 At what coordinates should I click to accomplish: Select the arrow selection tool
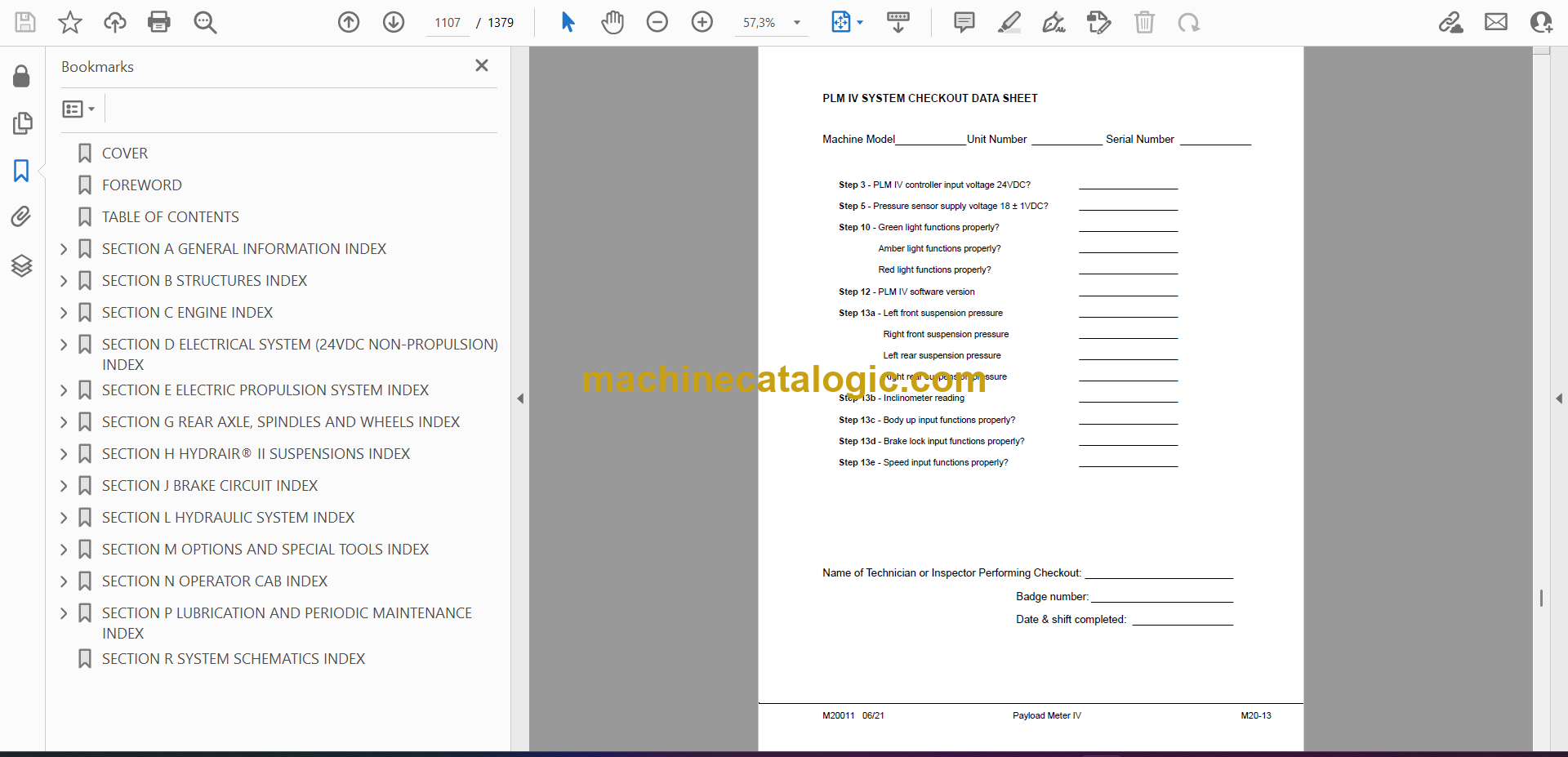click(568, 22)
